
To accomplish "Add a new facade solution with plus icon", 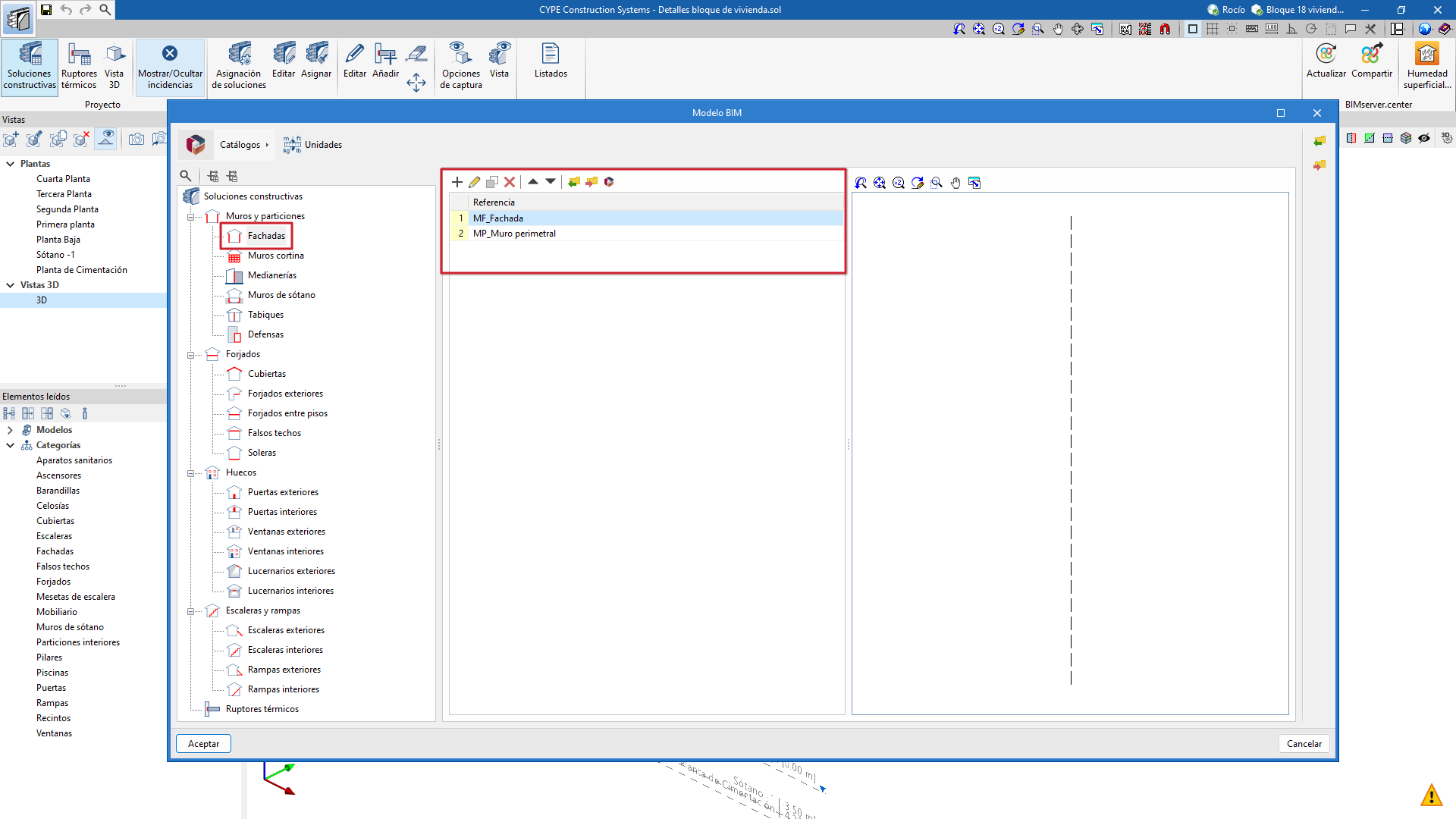I will click(457, 182).
